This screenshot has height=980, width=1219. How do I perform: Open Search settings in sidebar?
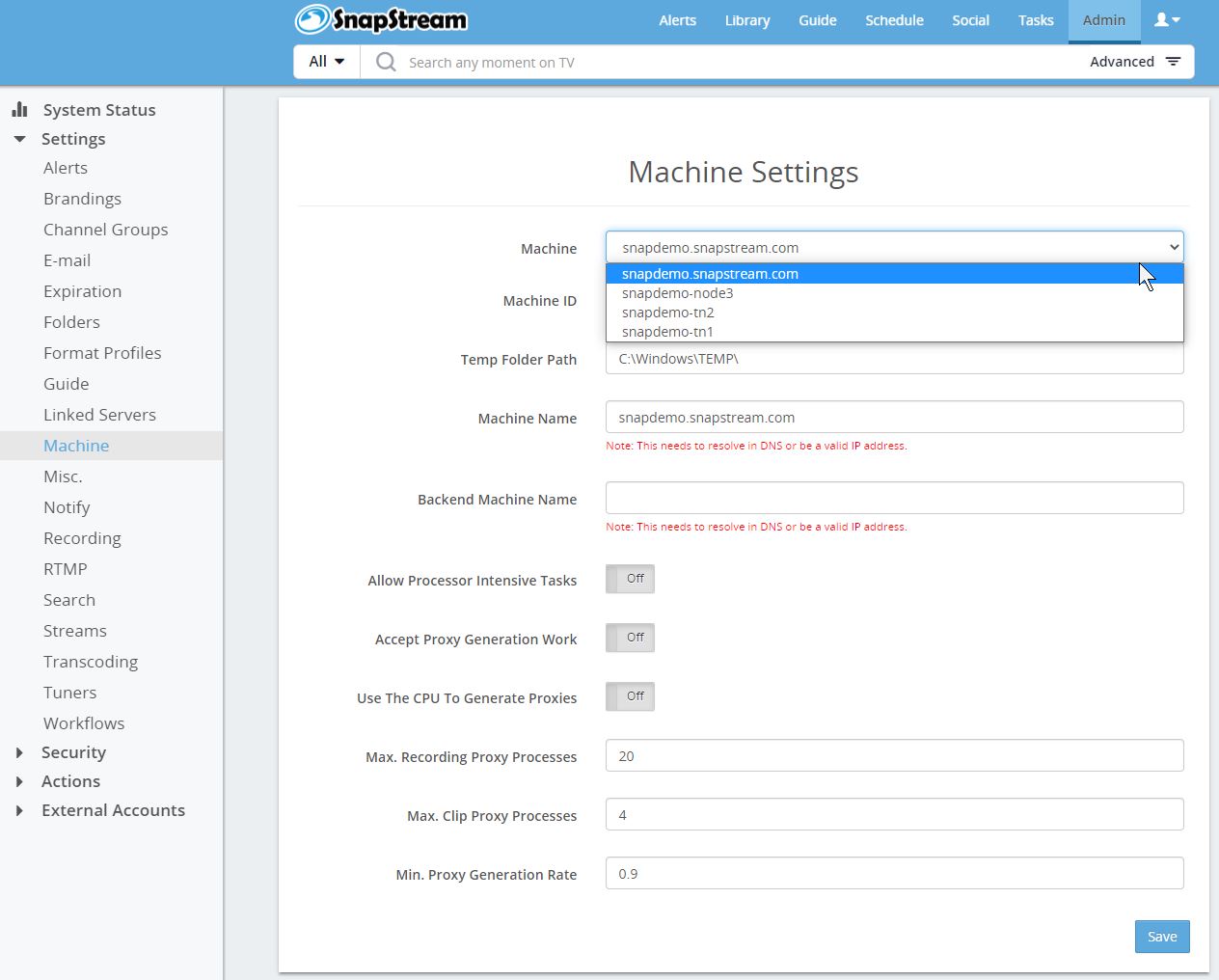[x=69, y=600]
